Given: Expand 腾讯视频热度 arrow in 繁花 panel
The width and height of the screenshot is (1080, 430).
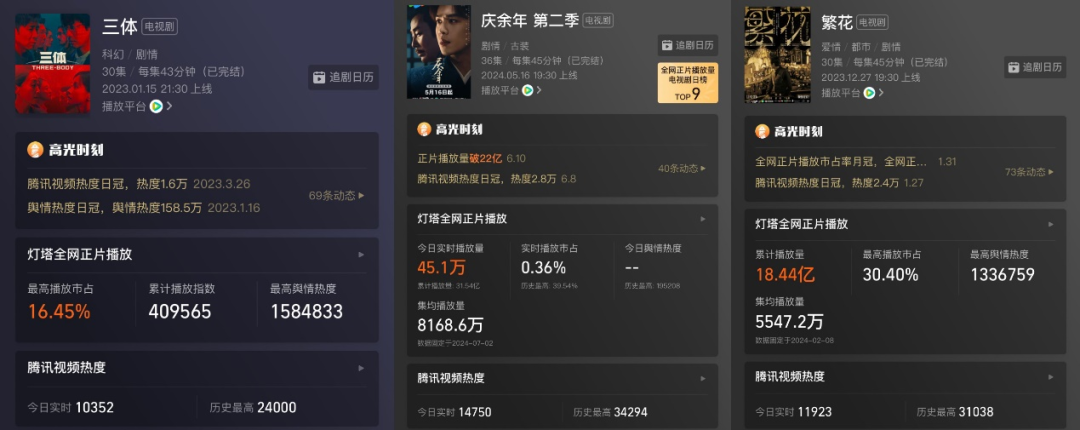Looking at the screenshot, I should 1050,377.
